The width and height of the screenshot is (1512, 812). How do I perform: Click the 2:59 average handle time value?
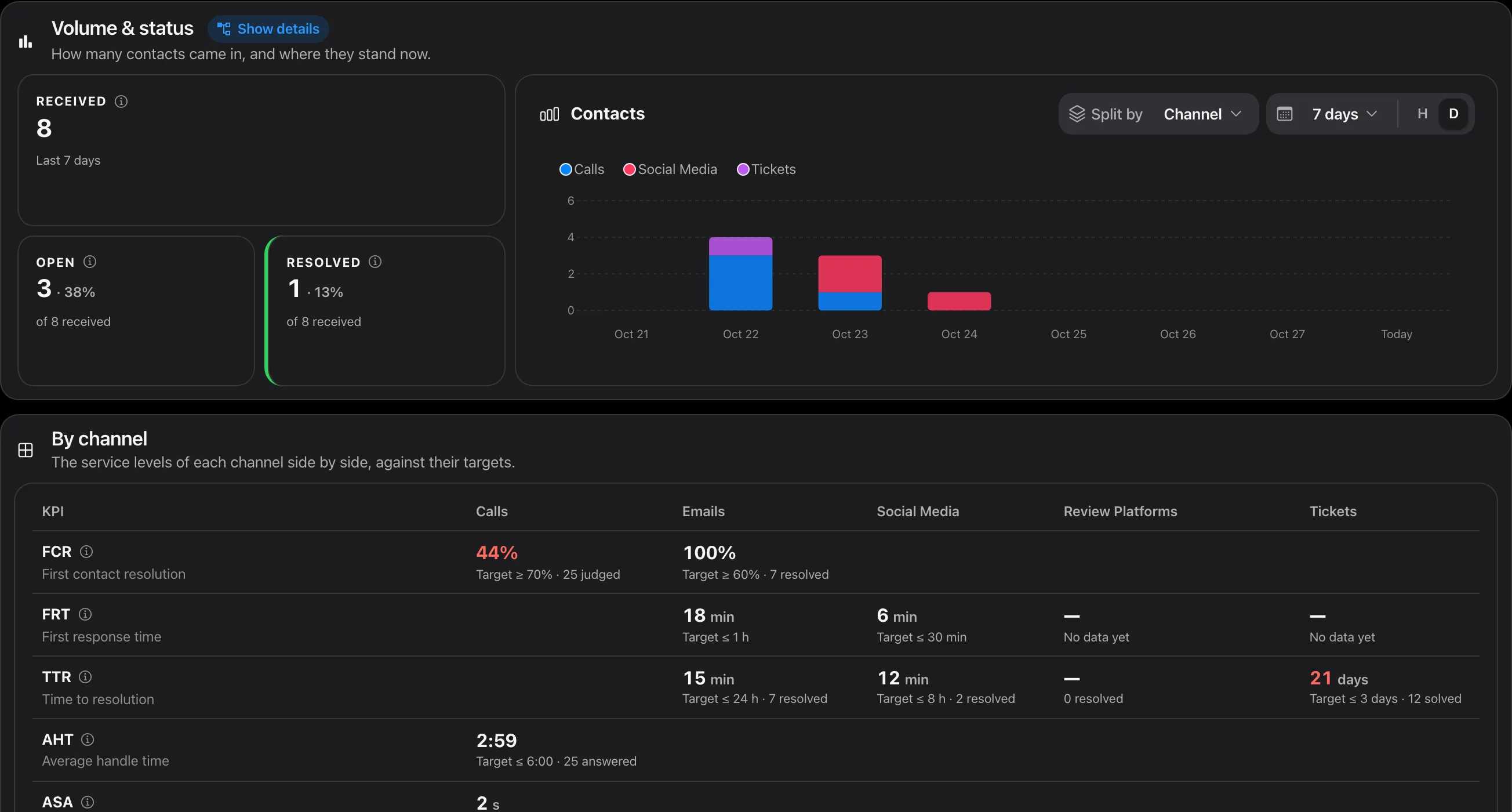pyautogui.click(x=497, y=741)
